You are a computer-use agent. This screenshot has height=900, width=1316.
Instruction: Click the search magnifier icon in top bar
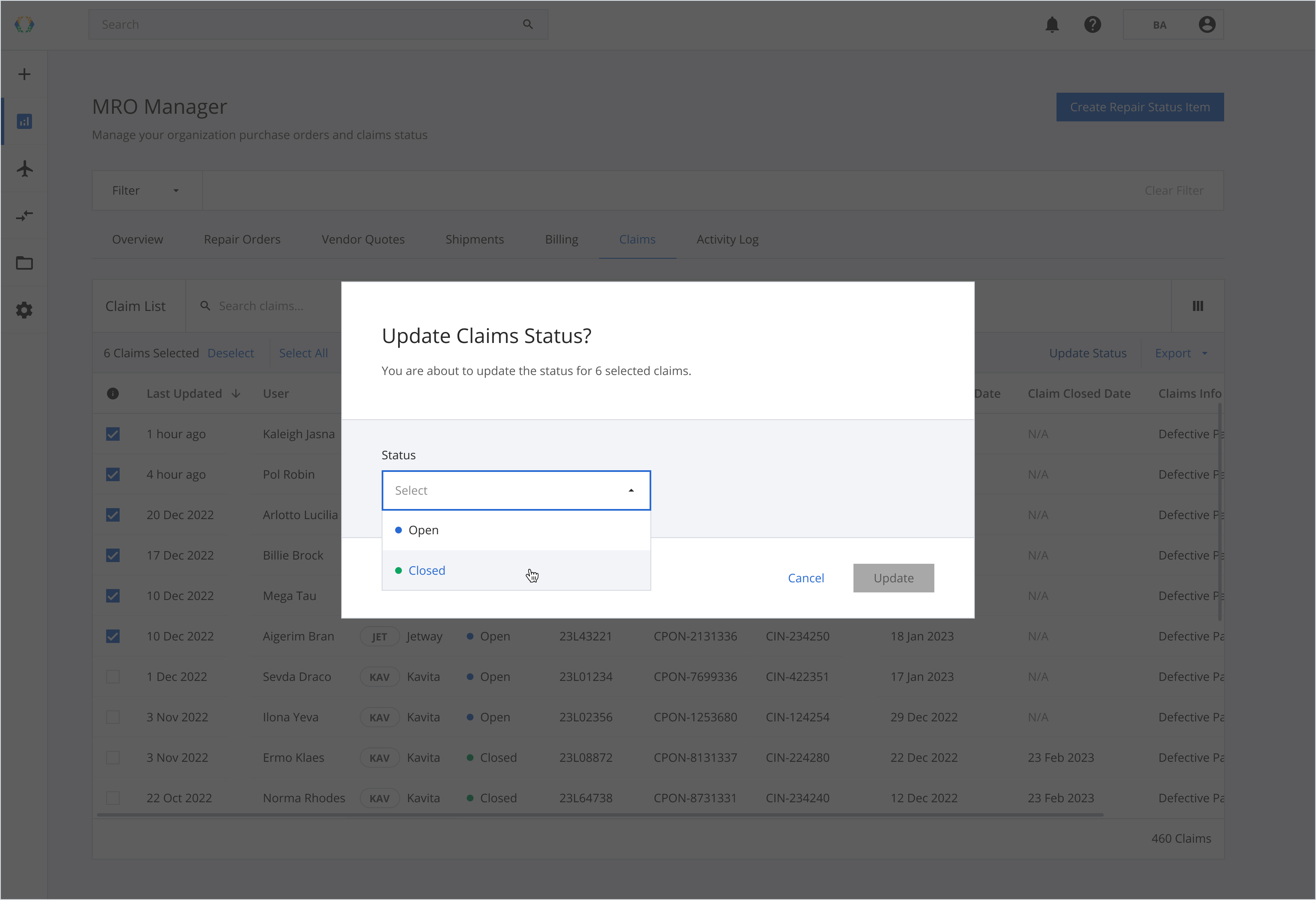pyautogui.click(x=528, y=24)
